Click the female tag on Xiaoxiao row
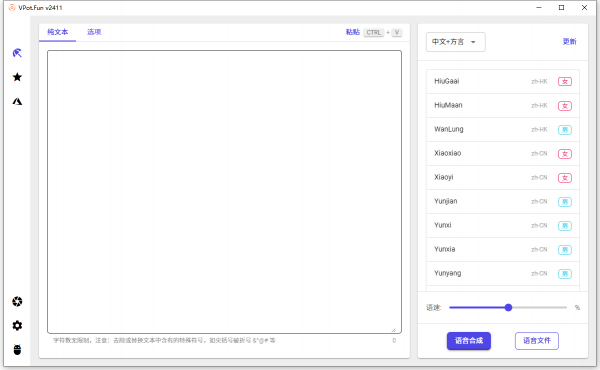The width and height of the screenshot is (600, 370). (565, 154)
